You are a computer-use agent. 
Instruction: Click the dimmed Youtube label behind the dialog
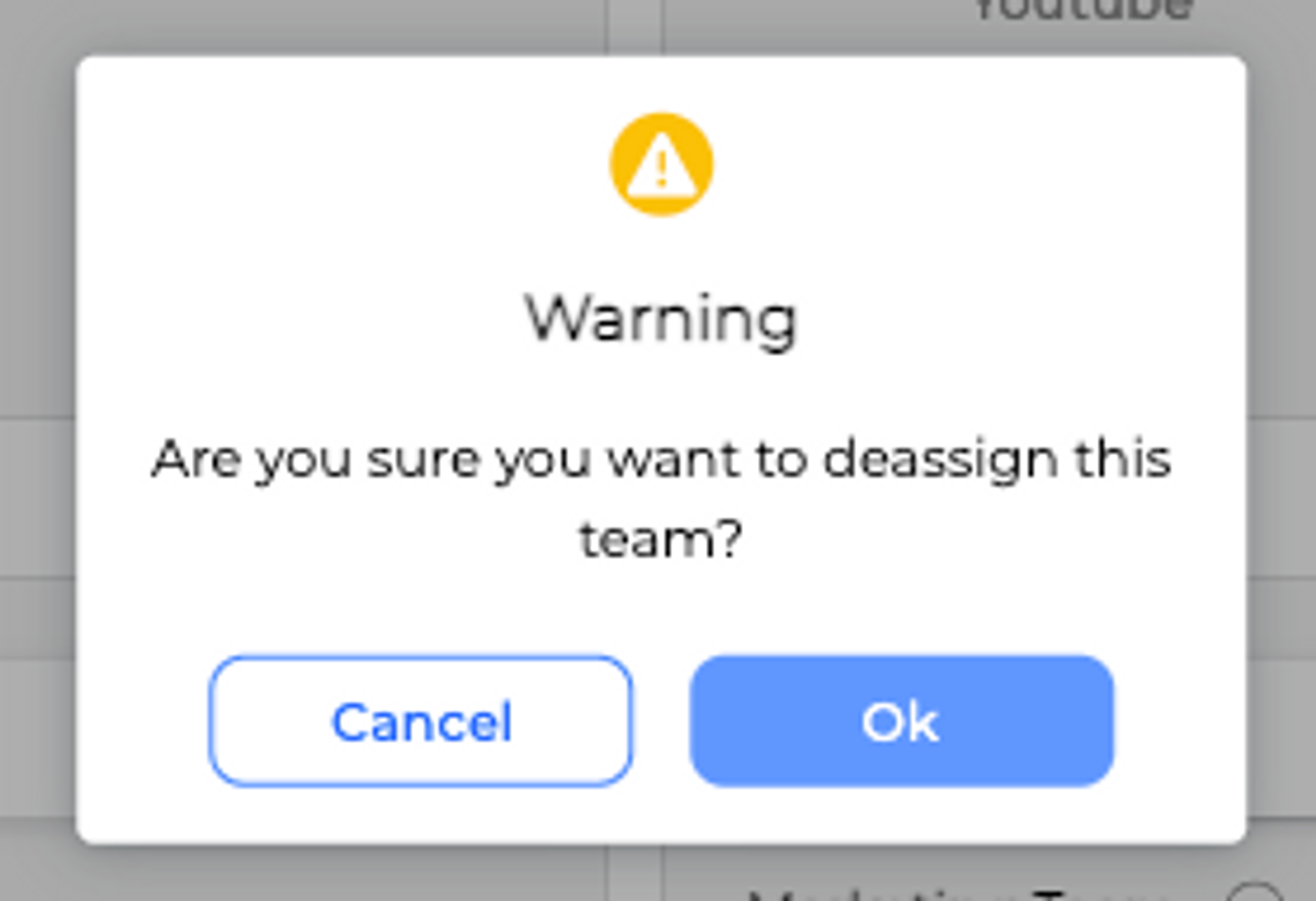coord(1084,9)
